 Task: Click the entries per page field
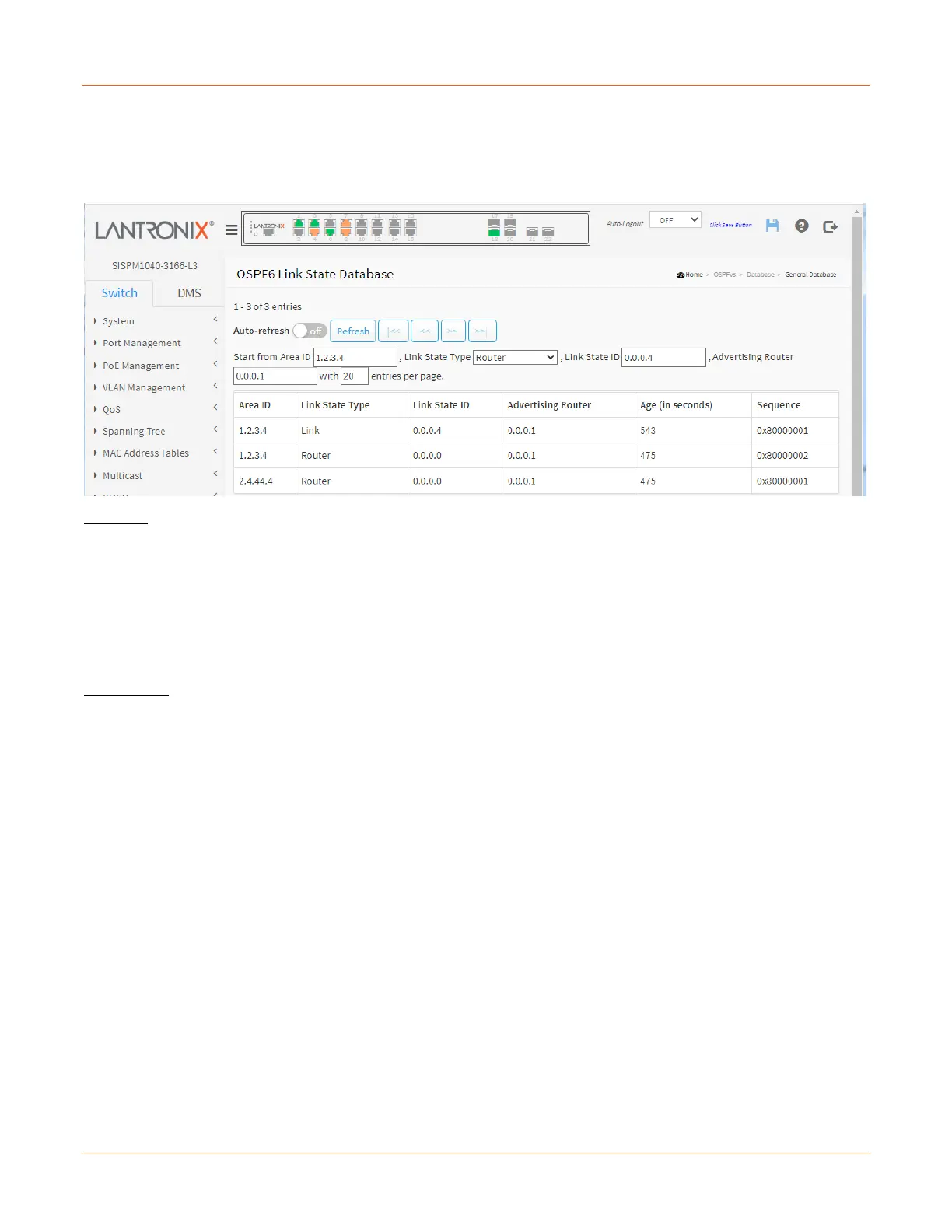click(x=355, y=376)
